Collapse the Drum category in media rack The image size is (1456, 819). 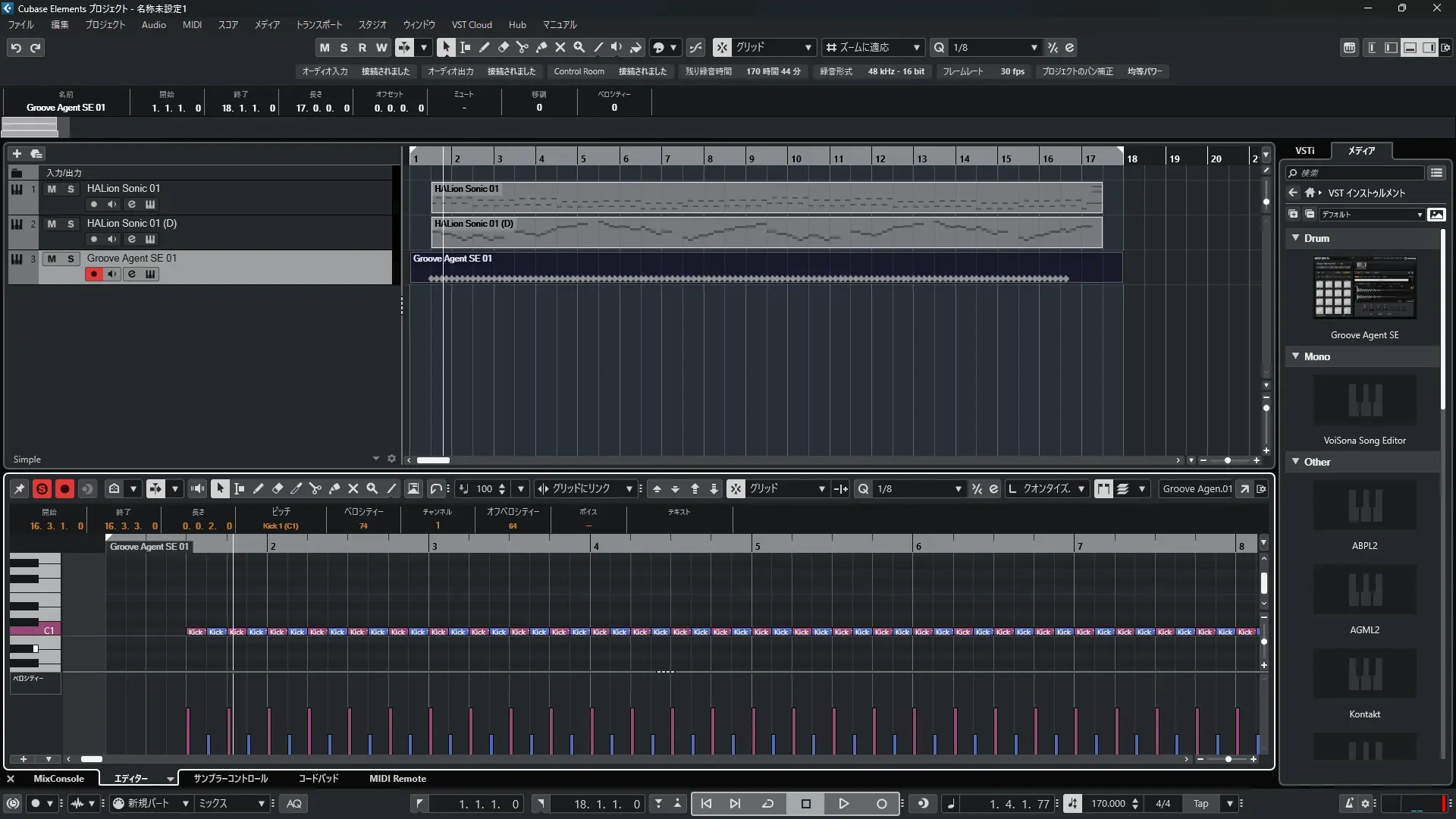(1296, 238)
